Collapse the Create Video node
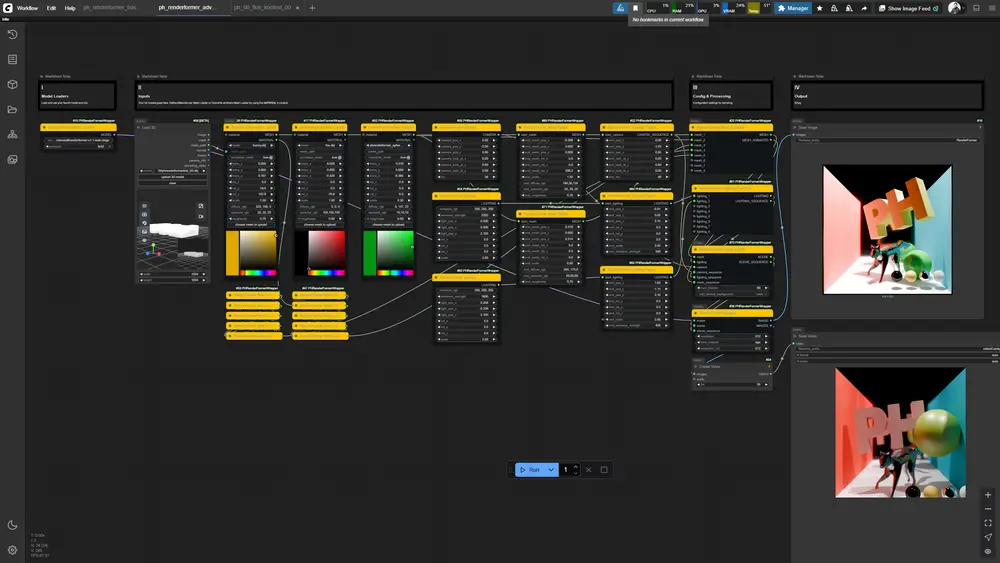Image resolution: width=1000 pixels, height=563 pixels. (x=695, y=367)
